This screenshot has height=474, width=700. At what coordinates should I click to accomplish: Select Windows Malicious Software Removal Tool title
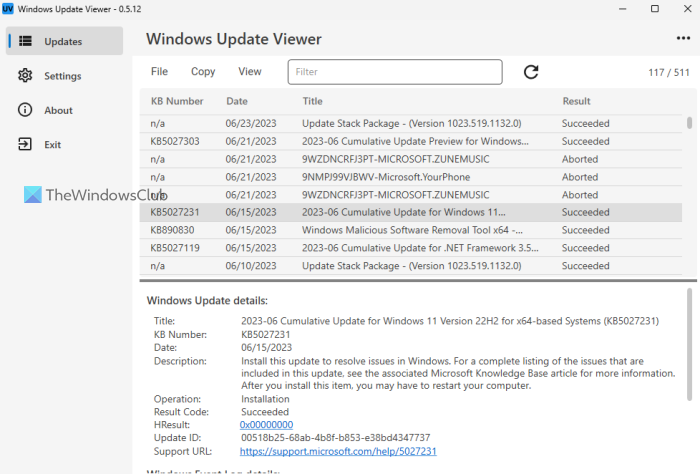click(412, 230)
